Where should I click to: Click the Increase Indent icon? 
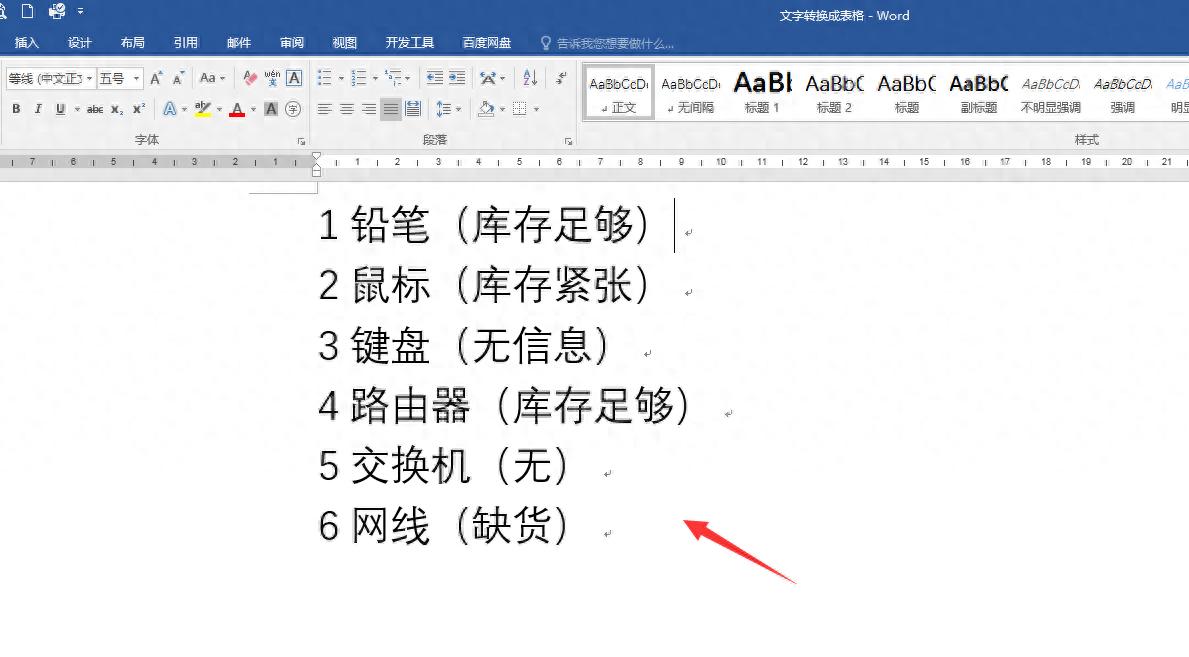coord(457,77)
